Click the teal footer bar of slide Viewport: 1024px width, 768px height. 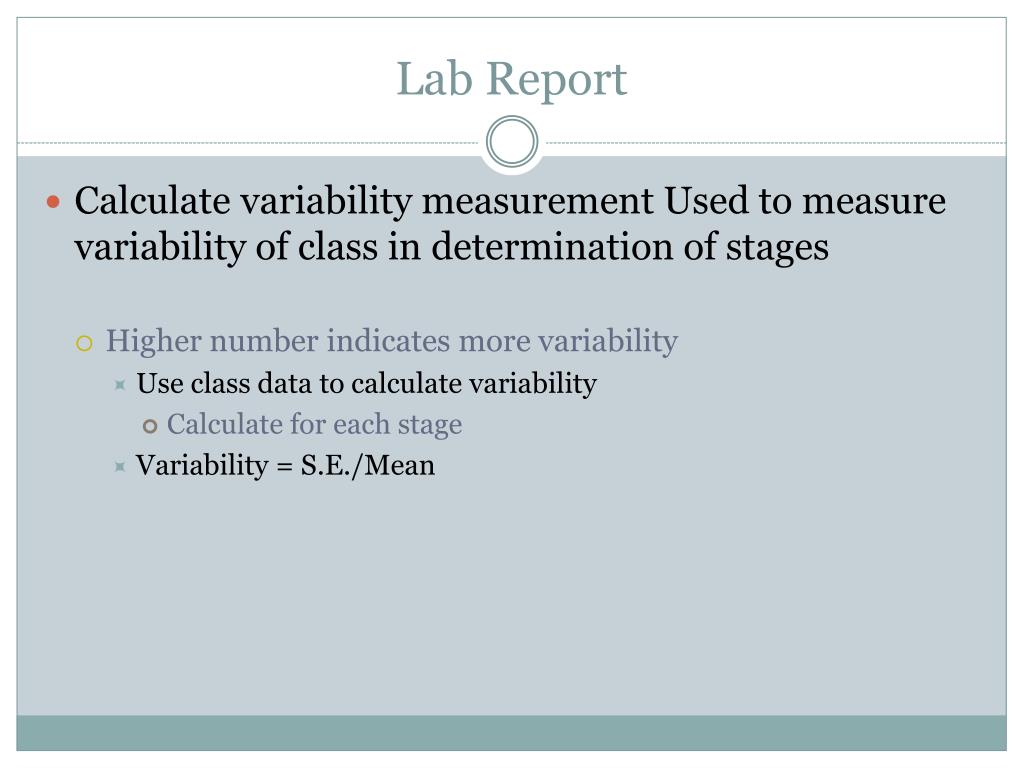click(511, 733)
